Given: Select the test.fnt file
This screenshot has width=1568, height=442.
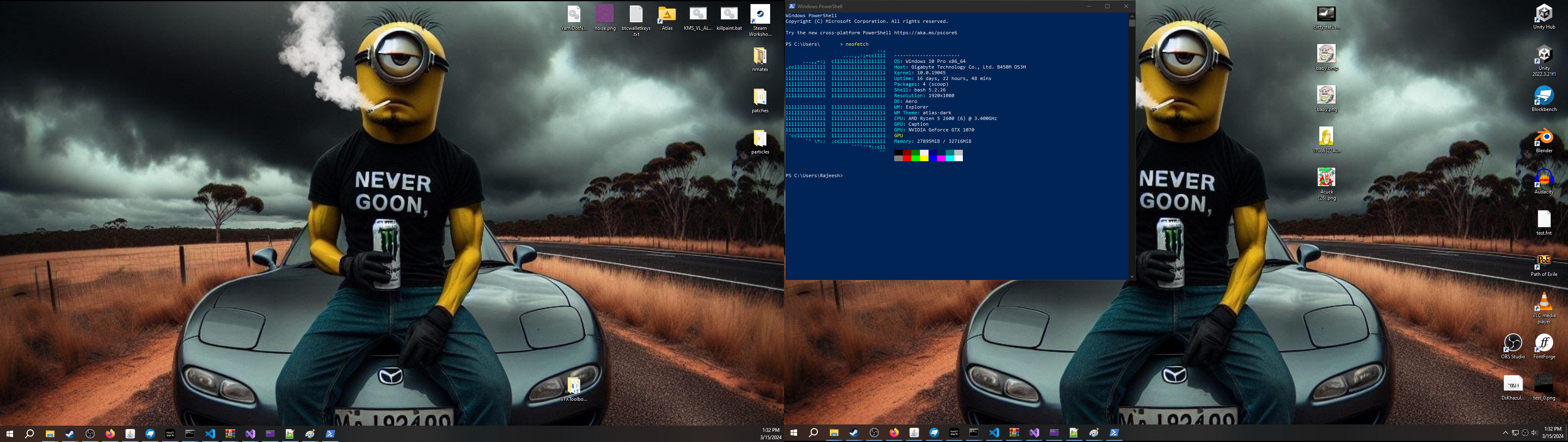Looking at the screenshot, I should tap(1543, 223).
